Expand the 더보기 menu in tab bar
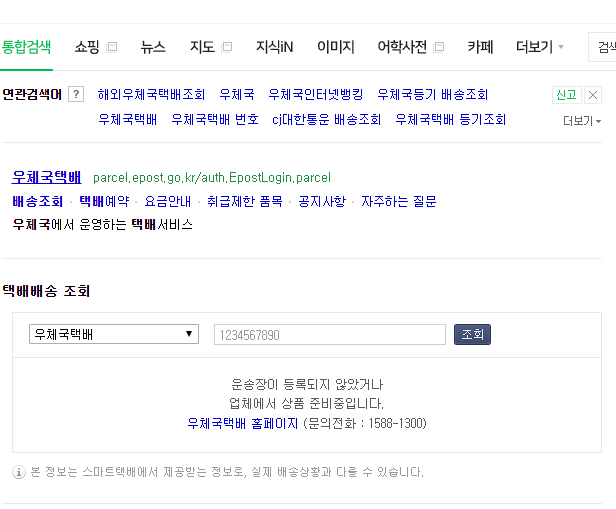Screen dimensions: 616x509 tap(539, 47)
